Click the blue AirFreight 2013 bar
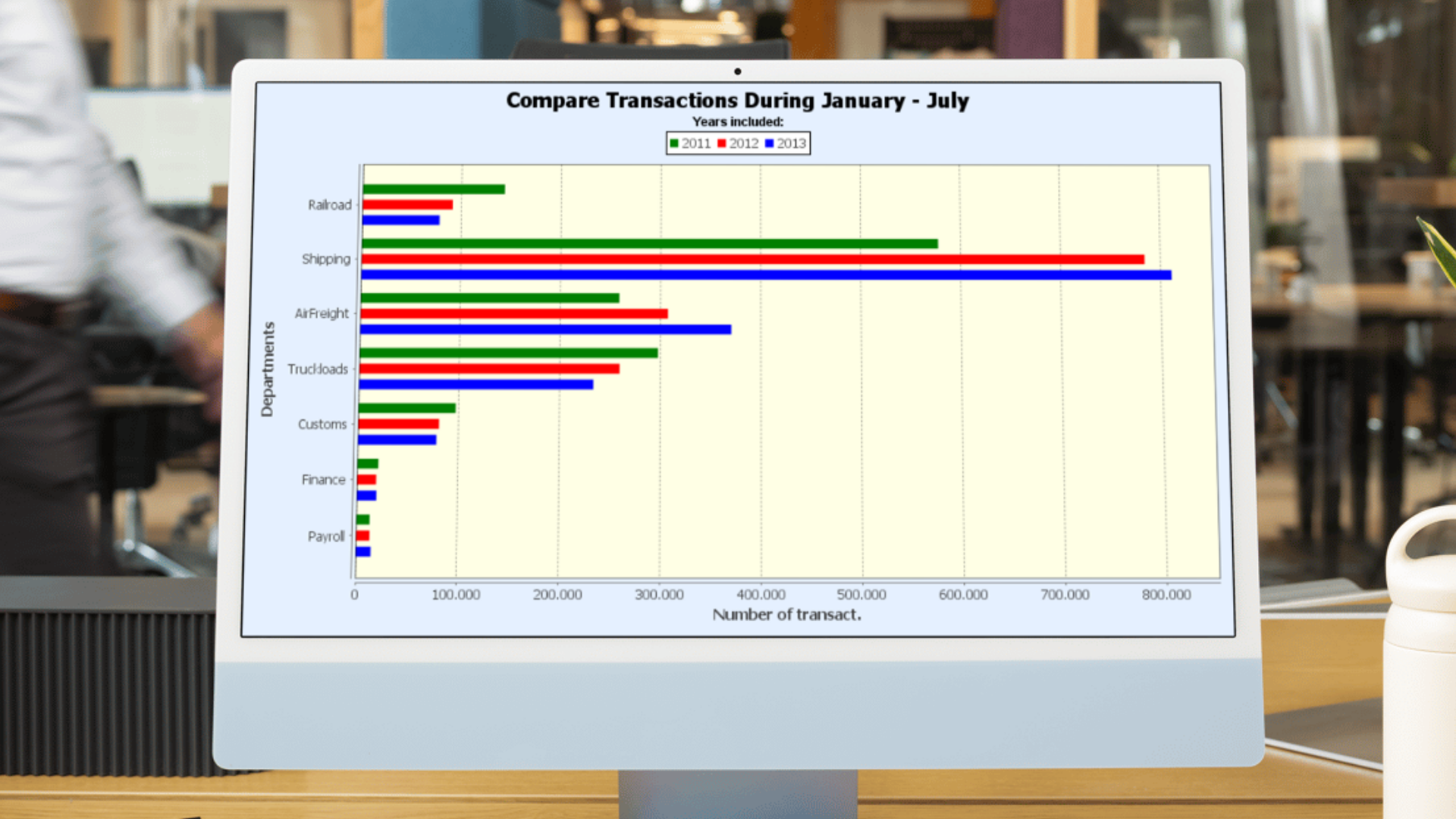The image size is (1456, 819). point(545,330)
